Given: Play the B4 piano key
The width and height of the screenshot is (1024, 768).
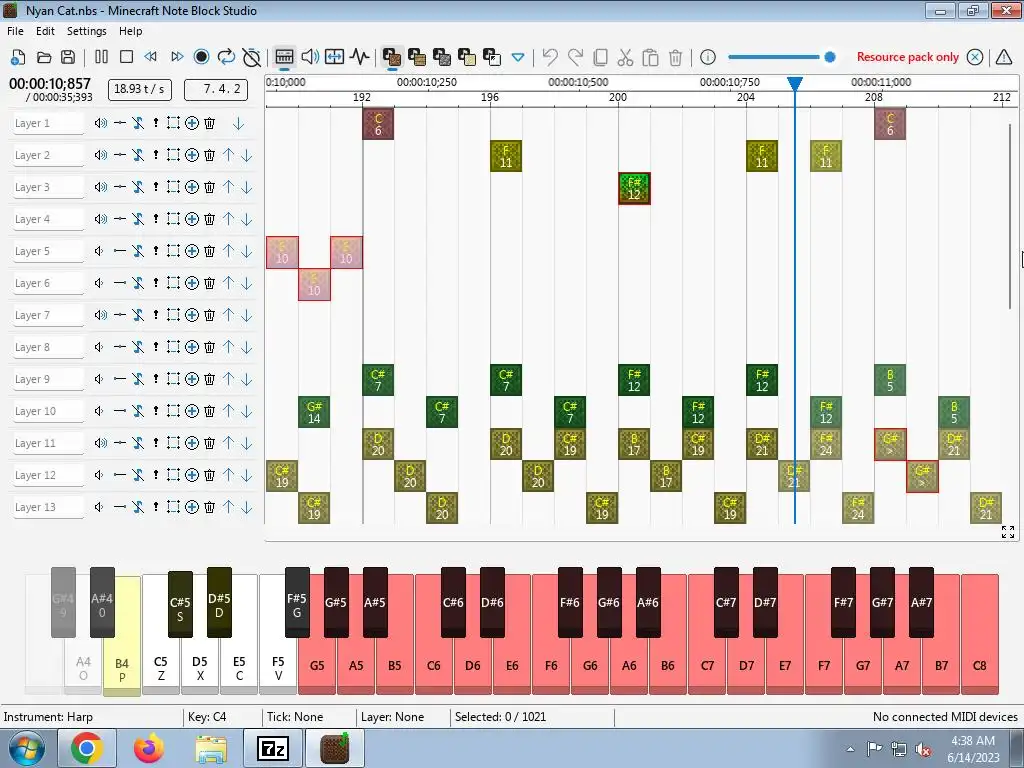Looking at the screenshot, I should point(122,665).
